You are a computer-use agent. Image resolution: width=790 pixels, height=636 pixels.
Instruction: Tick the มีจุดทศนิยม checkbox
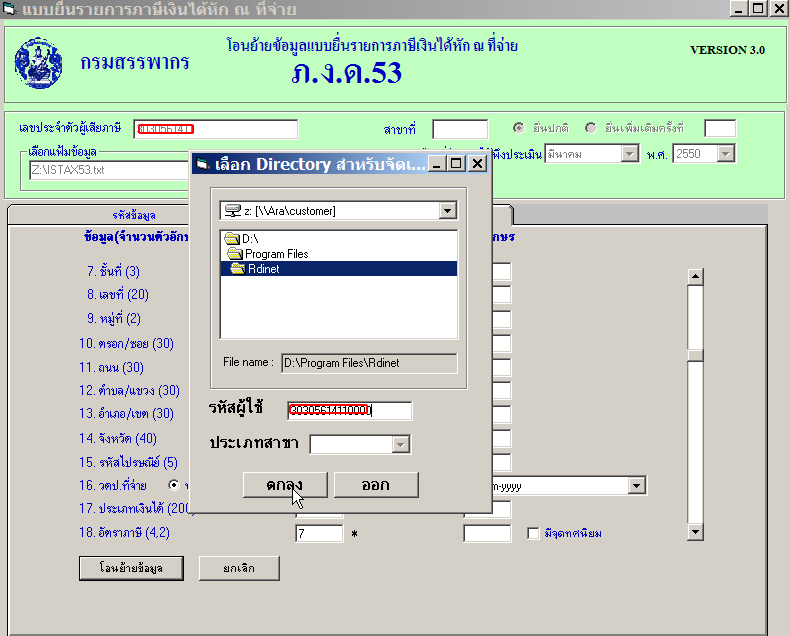click(x=533, y=533)
